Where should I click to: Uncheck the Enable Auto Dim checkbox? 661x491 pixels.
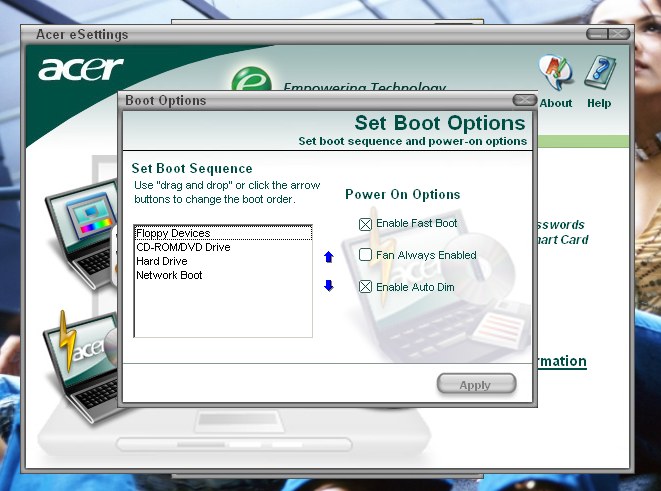click(x=365, y=287)
